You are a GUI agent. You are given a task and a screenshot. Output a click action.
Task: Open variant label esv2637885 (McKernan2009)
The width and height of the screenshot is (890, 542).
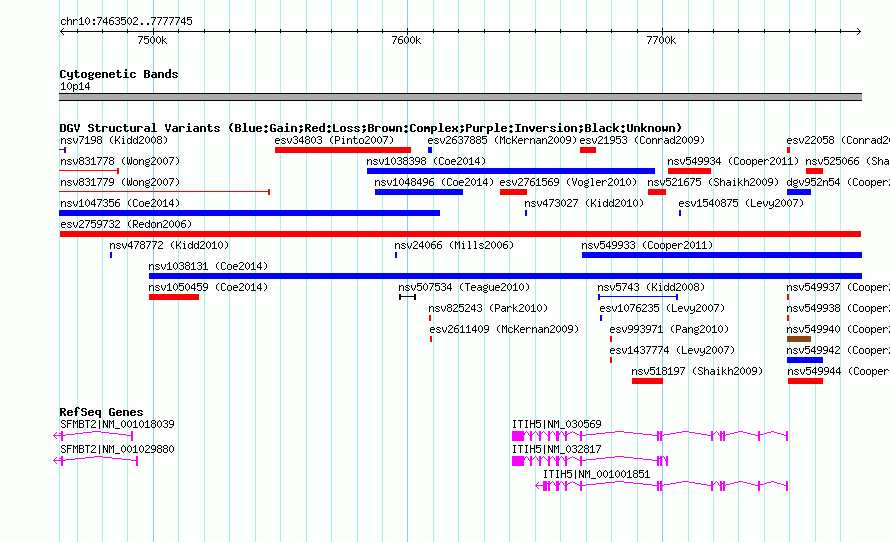[x=502, y=140]
